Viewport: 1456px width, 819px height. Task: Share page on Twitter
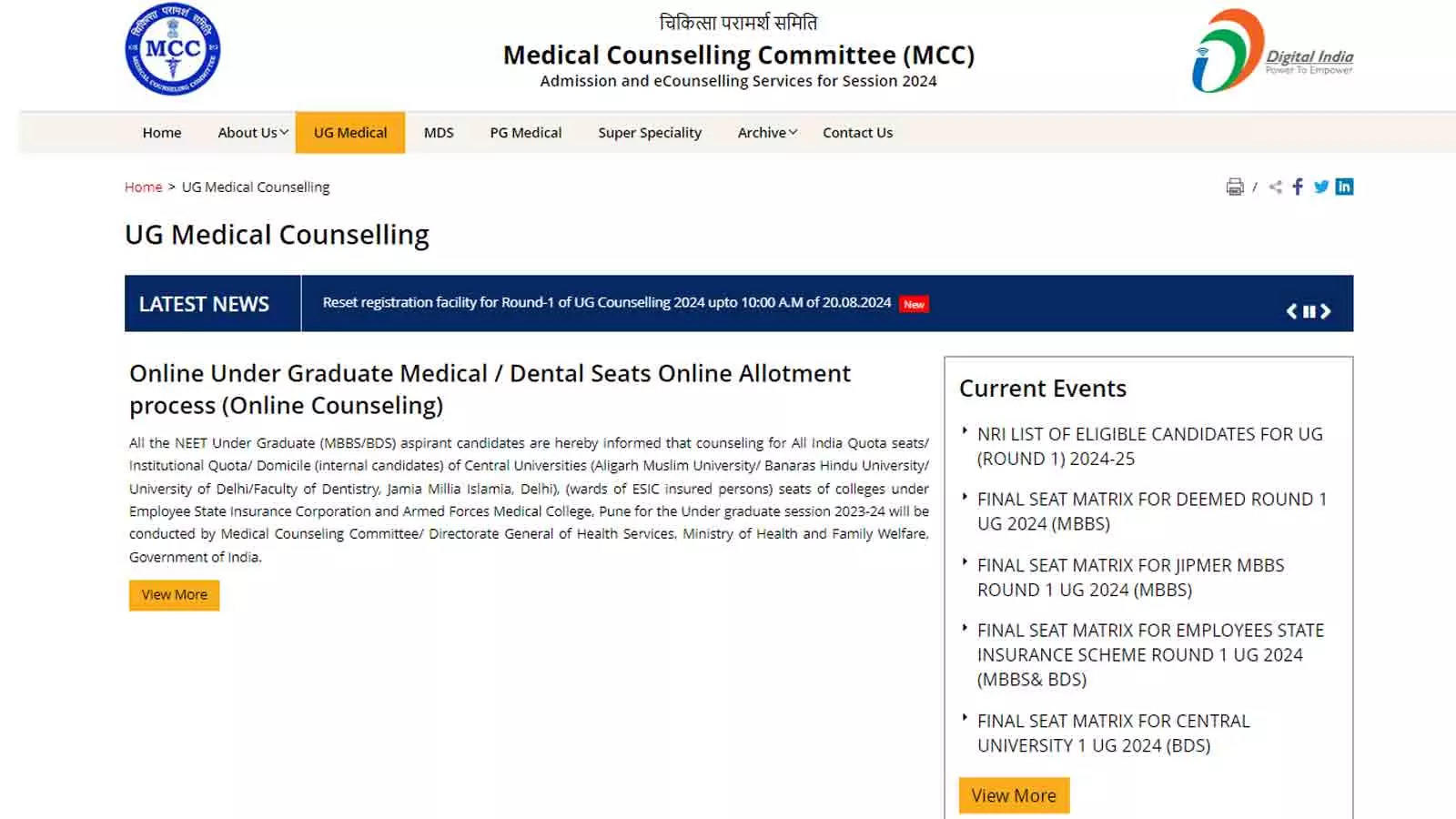tap(1320, 187)
